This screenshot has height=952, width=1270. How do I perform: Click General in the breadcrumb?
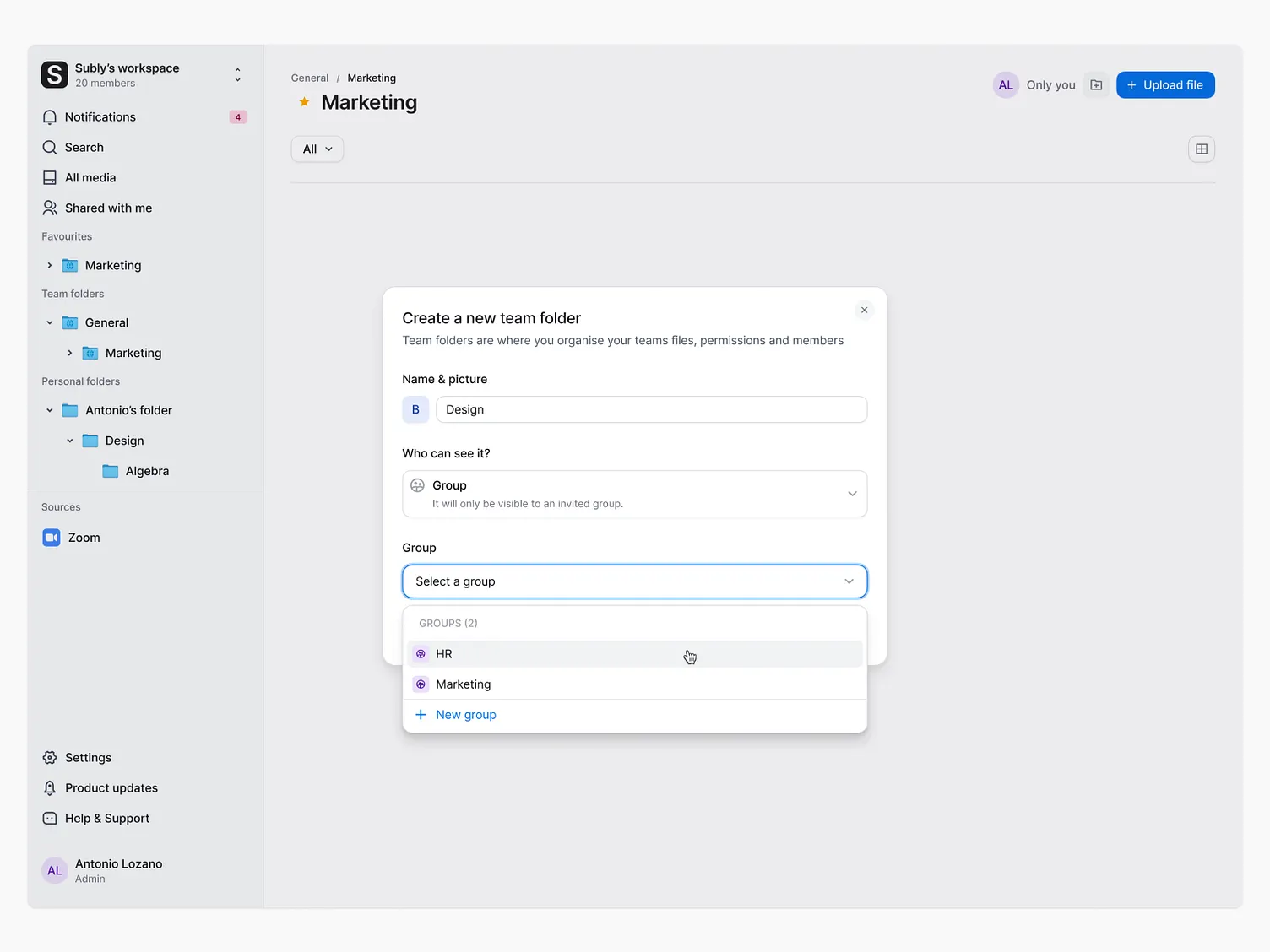pyautogui.click(x=309, y=78)
